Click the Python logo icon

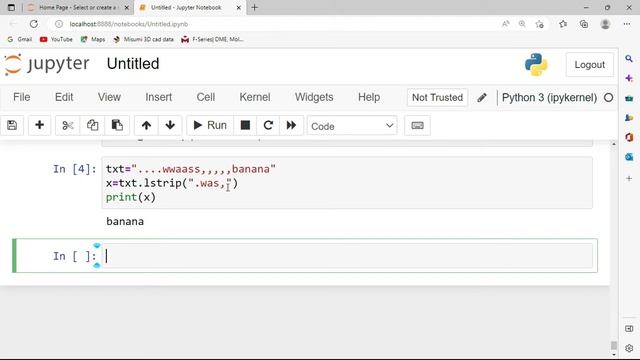pos(536,64)
